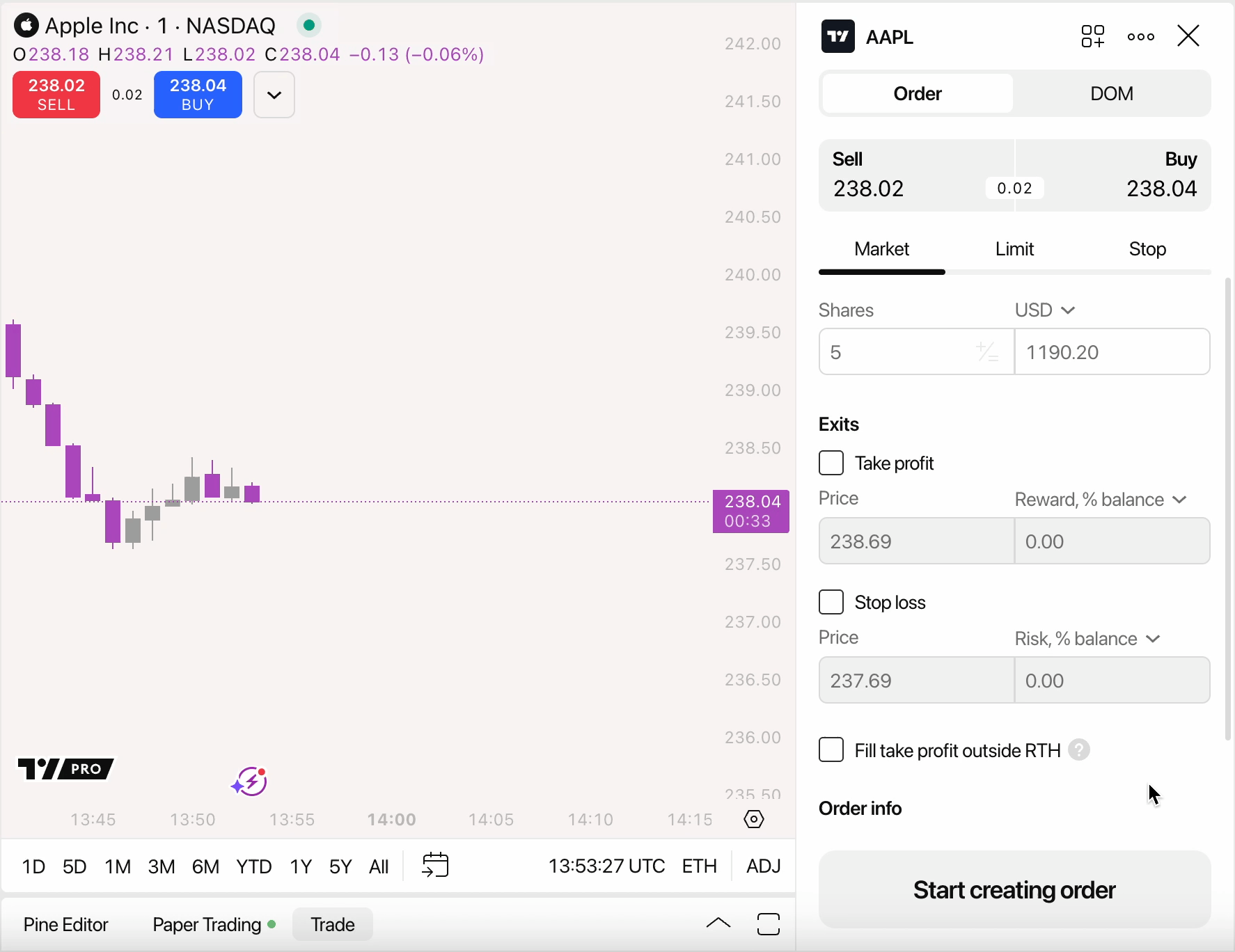The image size is (1235, 952).
Task: Select Sell 238.02 side in order panel
Action: pos(916,175)
